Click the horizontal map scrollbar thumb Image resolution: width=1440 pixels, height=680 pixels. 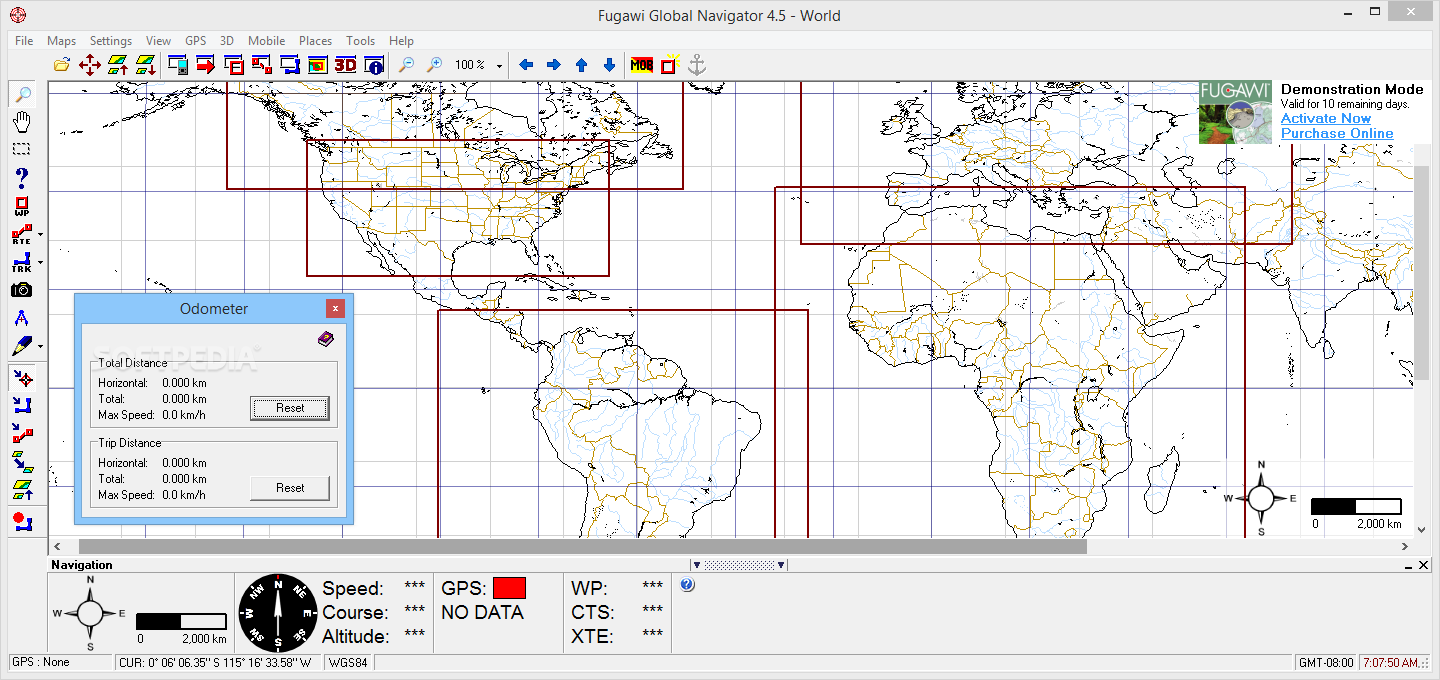coord(582,547)
